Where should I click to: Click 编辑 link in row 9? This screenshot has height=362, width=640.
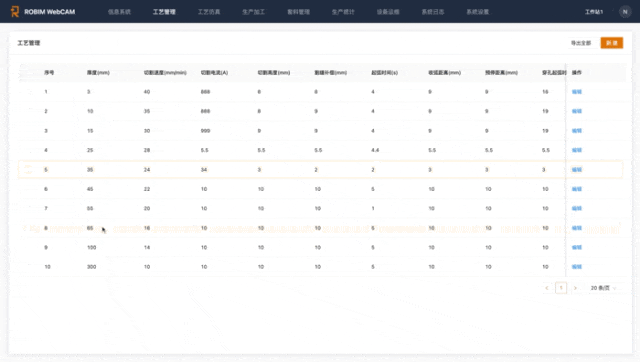577,247
